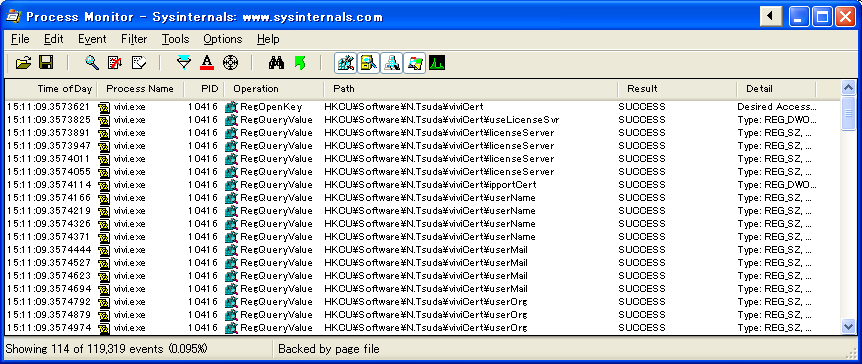
Task: Click the Path column header
Action: [470, 89]
